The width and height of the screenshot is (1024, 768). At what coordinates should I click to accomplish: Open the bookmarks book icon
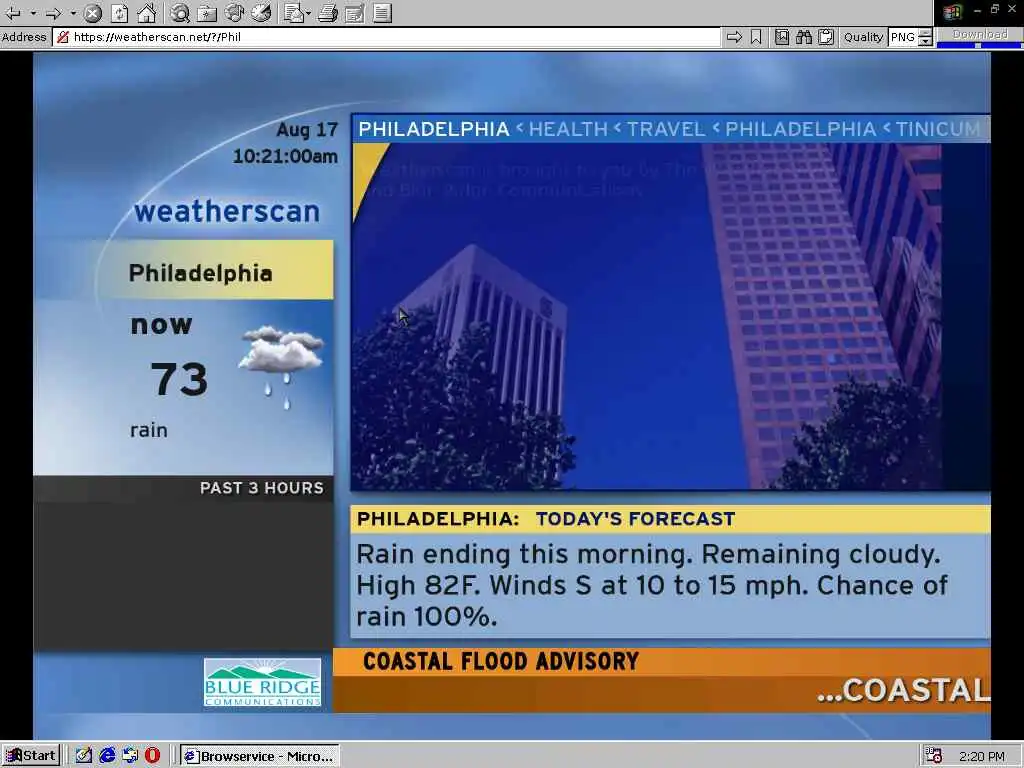click(782, 37)
